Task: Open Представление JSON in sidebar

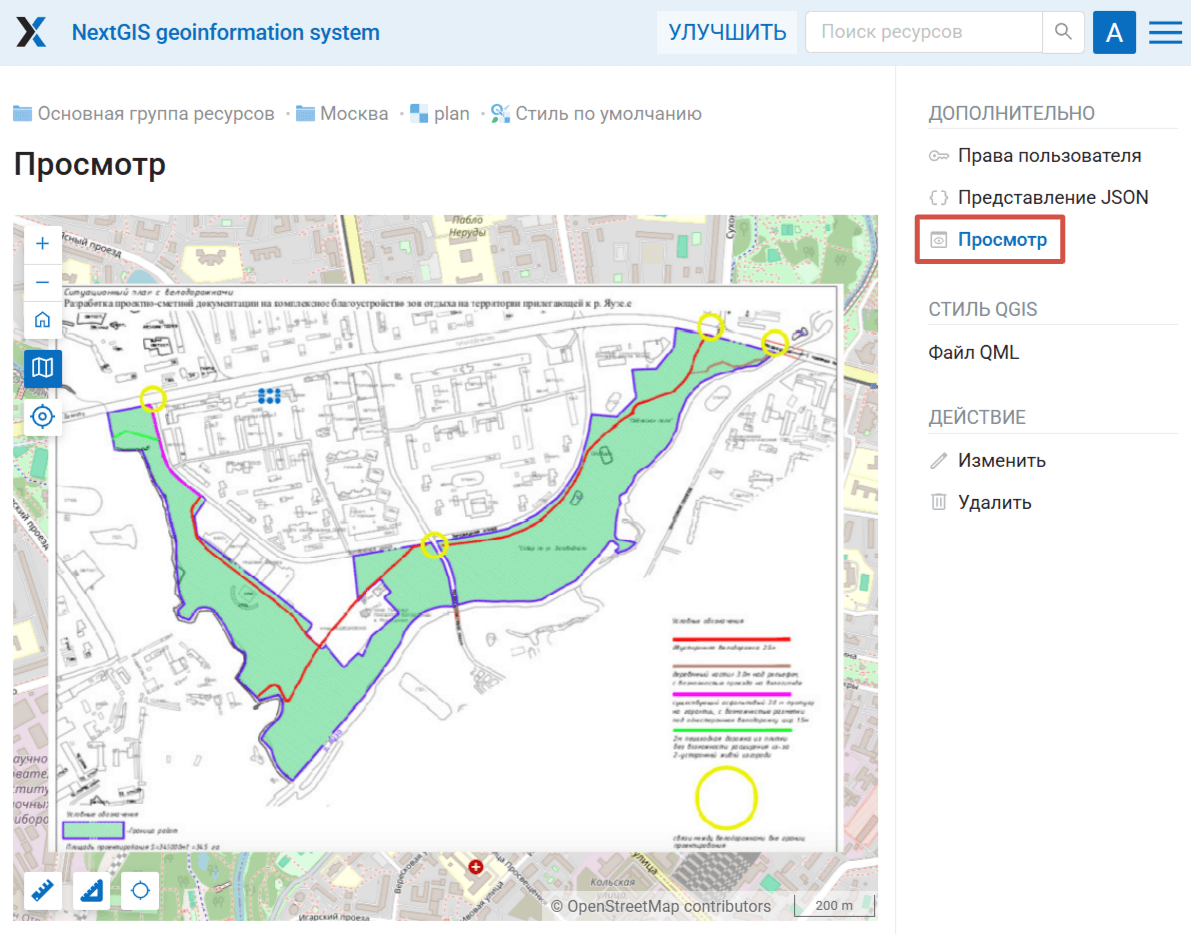Action: 1052,198
